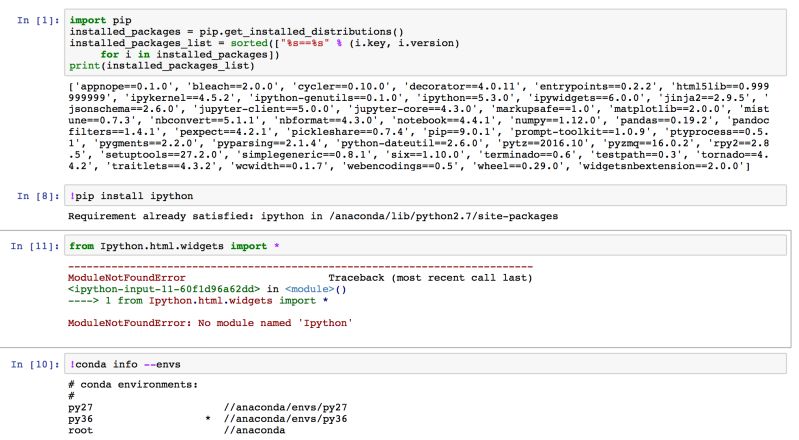Select the In [10]: prompt label
Viewport: 799px width, 440px height.
35,364
